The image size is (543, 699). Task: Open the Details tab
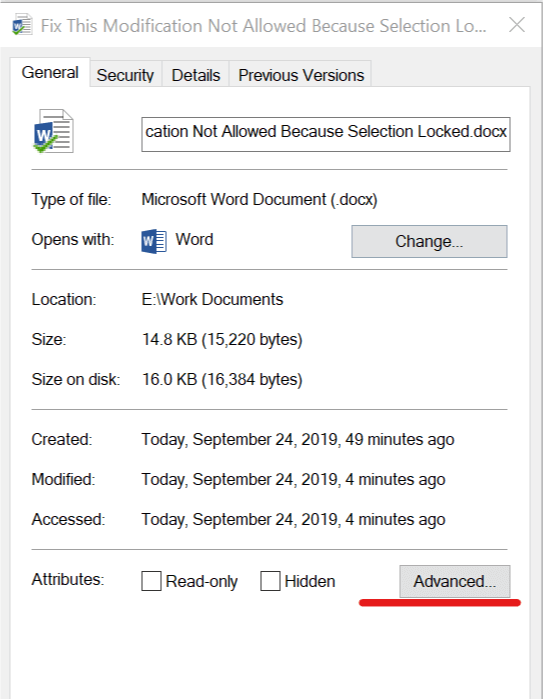coord(196,74)
